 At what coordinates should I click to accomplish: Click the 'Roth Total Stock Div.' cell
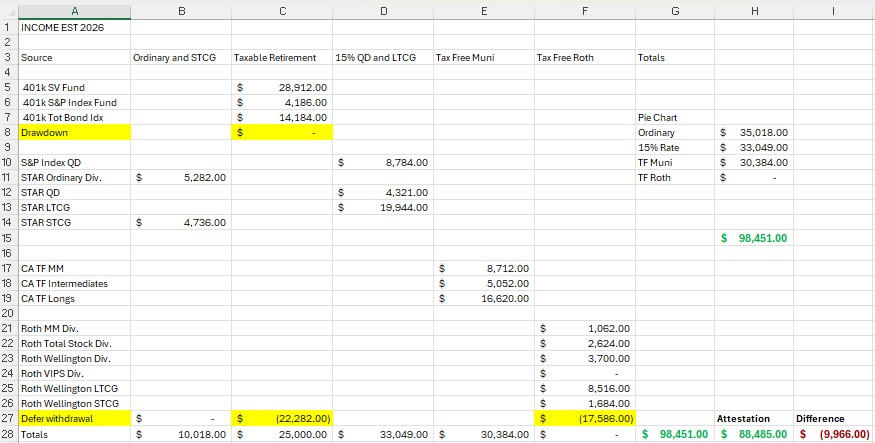click(75, 344)
